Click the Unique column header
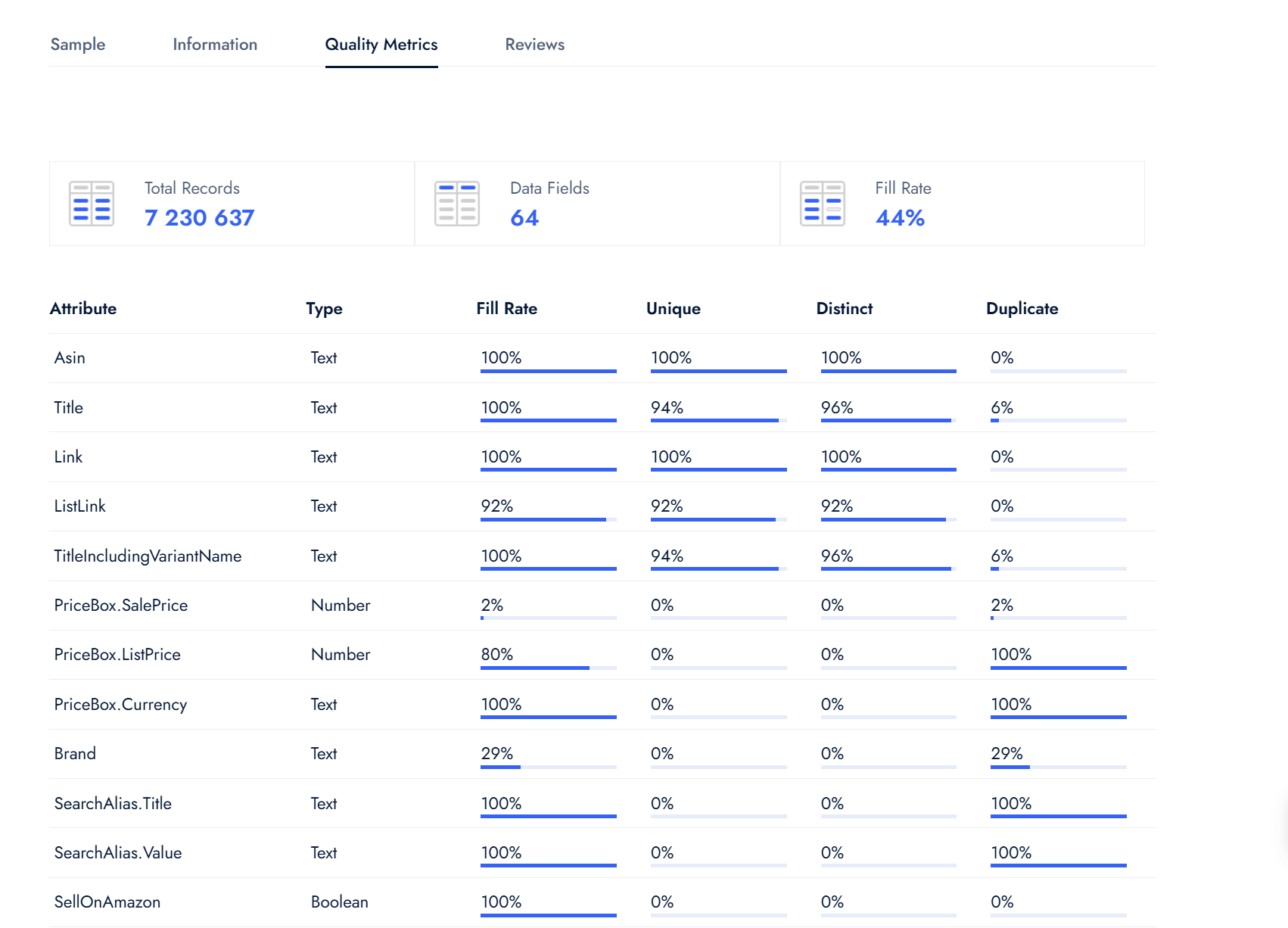This screenshot has height=928, width=1288. tap(673, 309)
